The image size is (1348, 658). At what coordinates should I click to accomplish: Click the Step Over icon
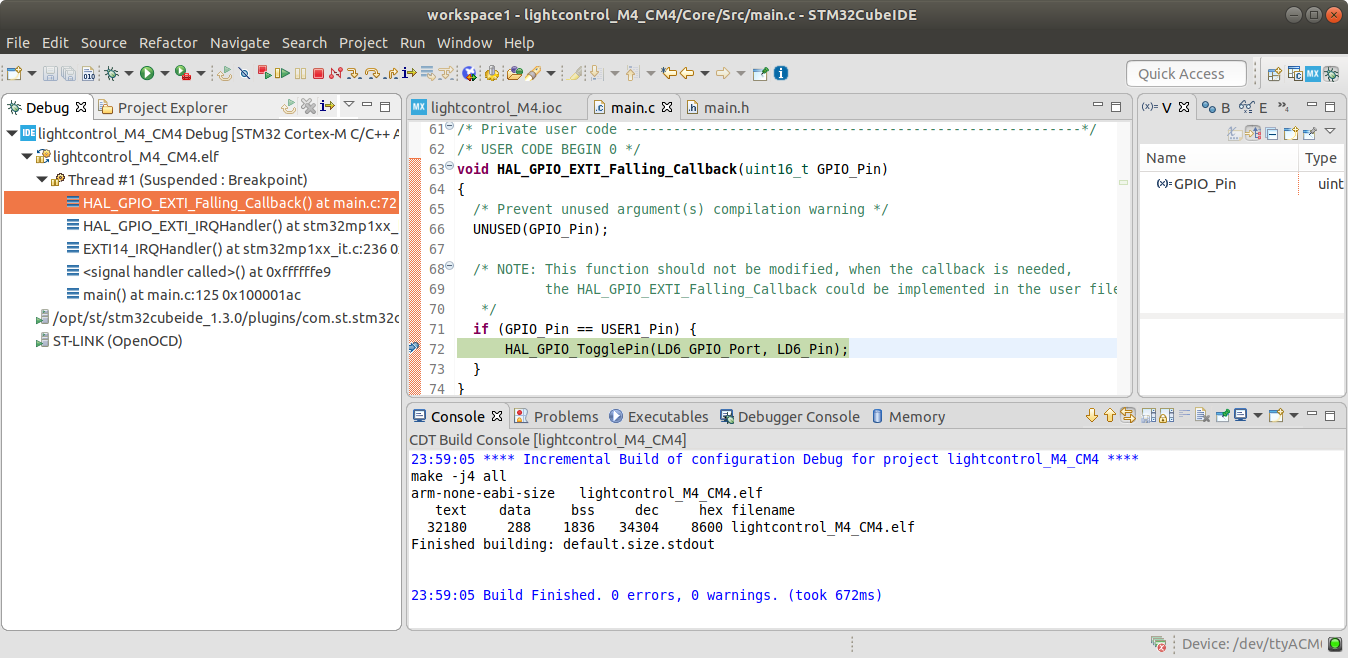(372, 73)
